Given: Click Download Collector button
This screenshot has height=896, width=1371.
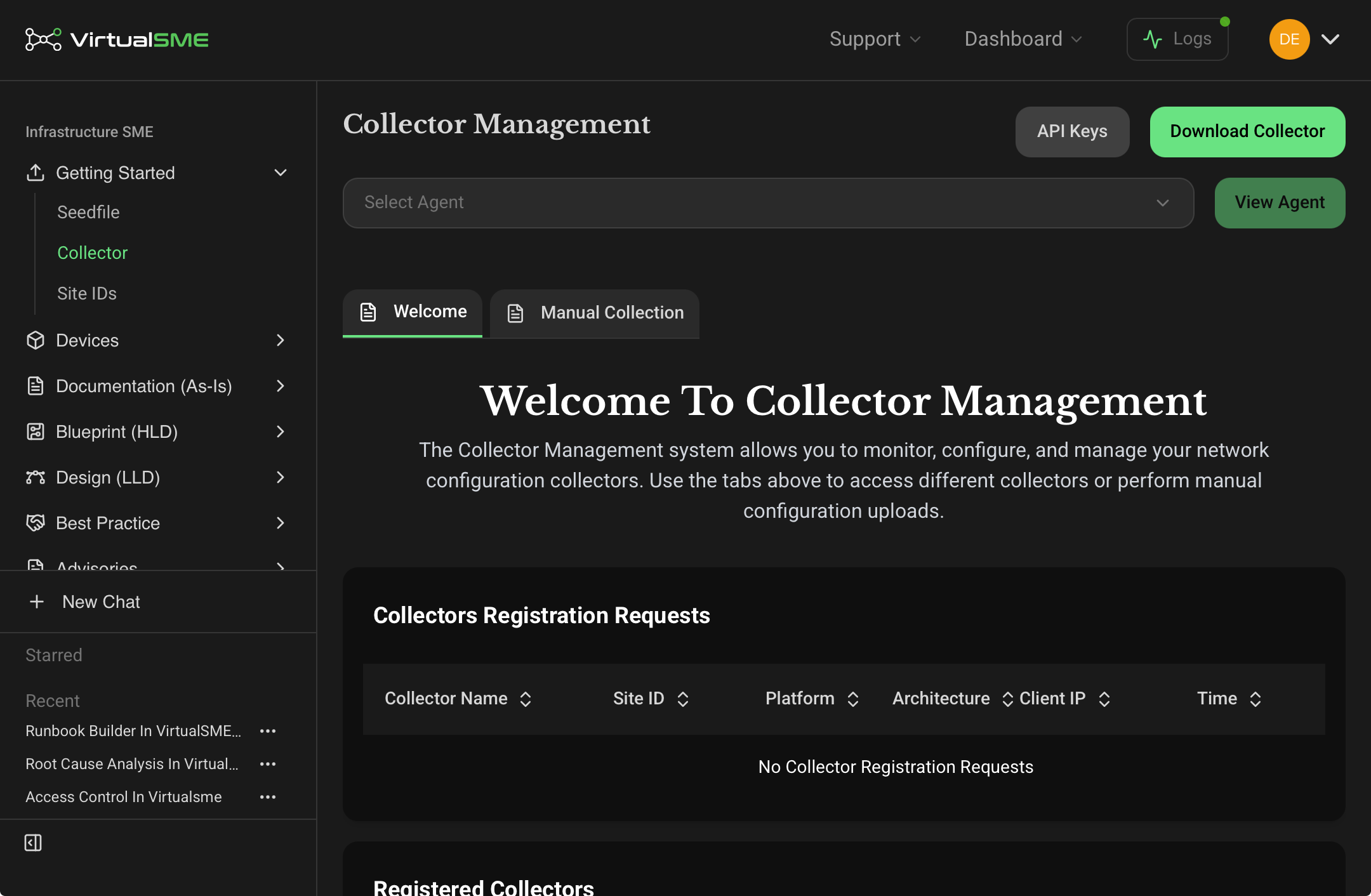Looking at the screenshot, I should (x=1247, y=131).
